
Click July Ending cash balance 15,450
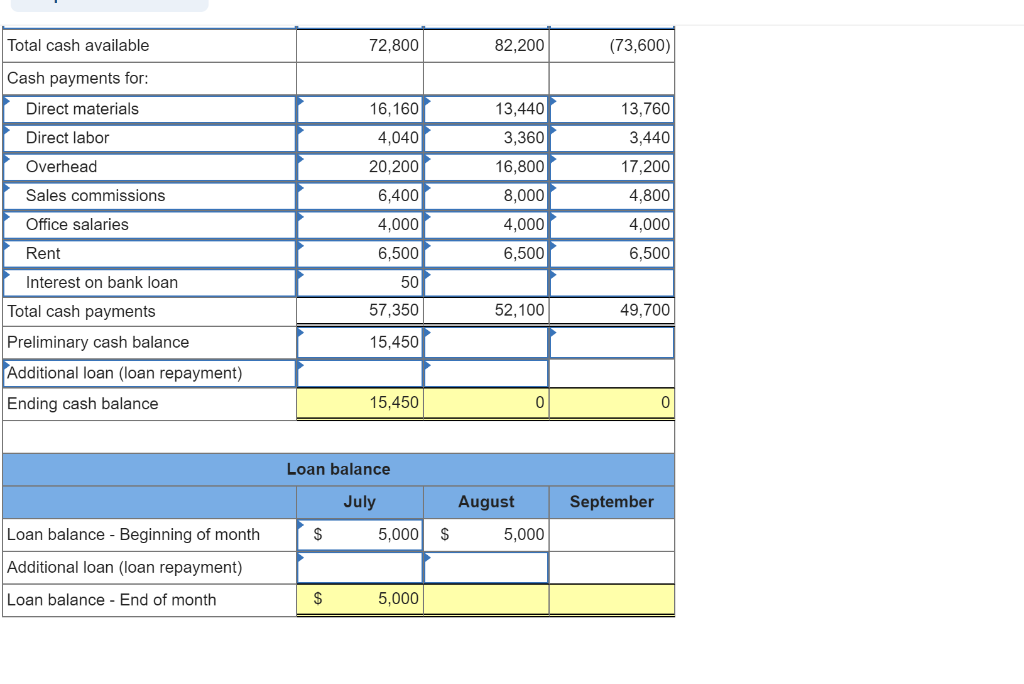coord(360,403)
